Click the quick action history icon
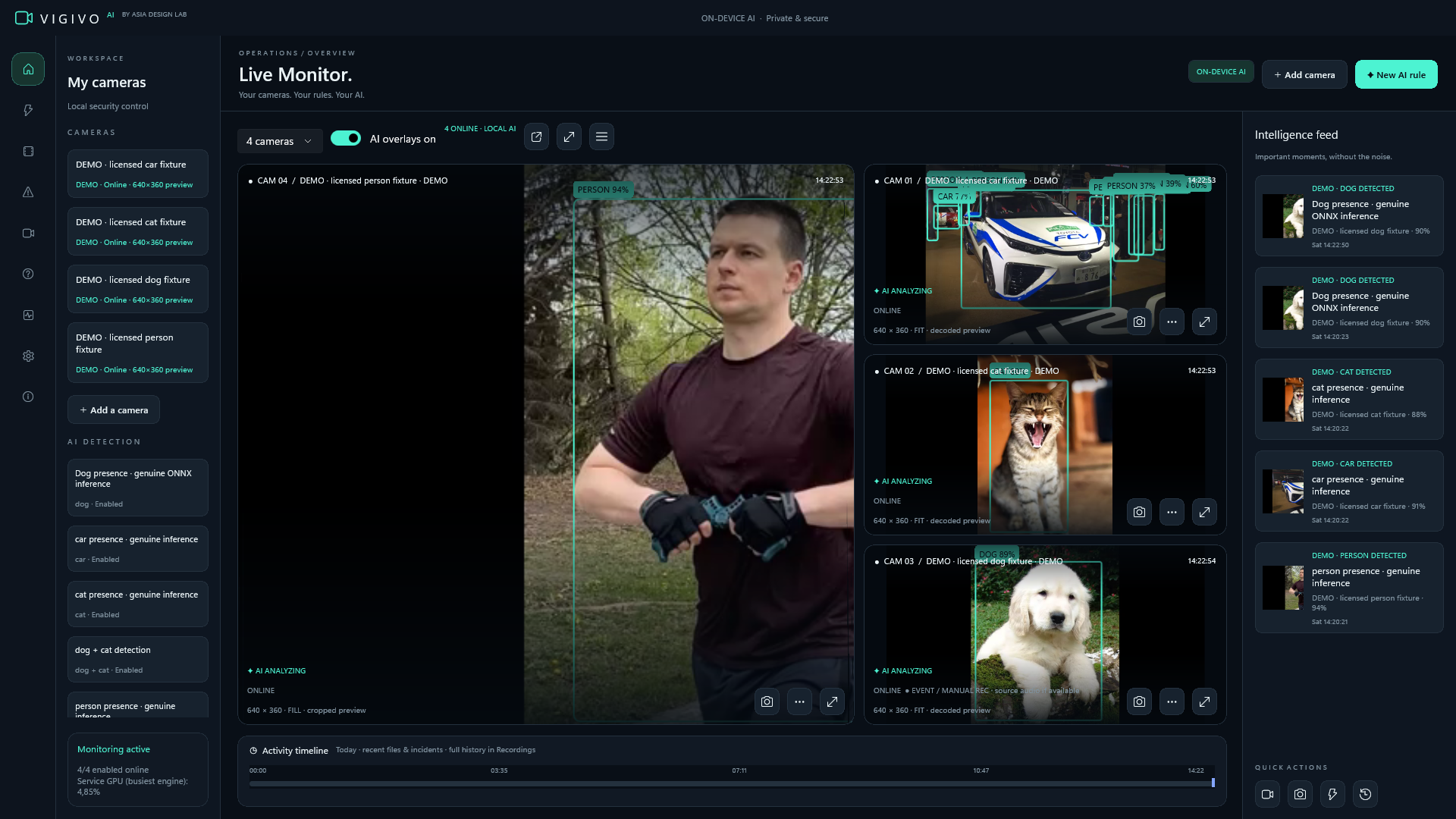1456x819 pixels. [1365, 794]
